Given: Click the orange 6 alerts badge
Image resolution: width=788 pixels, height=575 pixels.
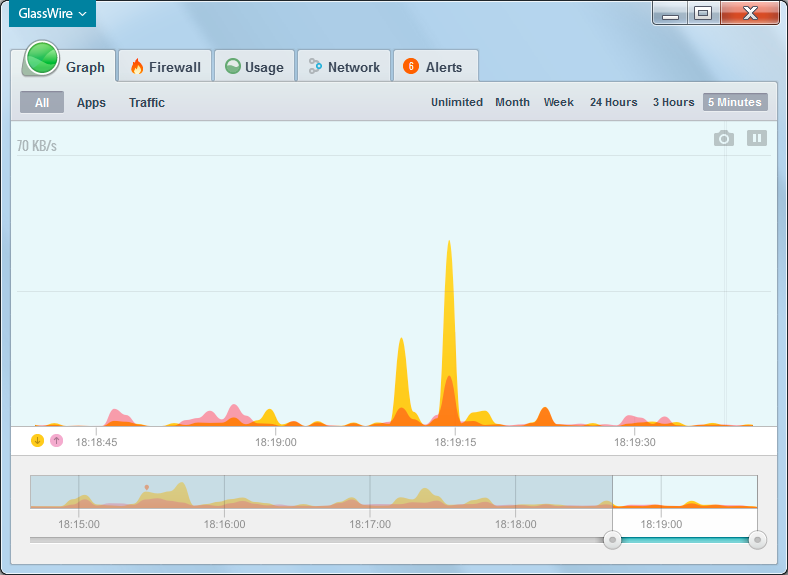Looking at the screenshot, I should (x=411, y=66).
